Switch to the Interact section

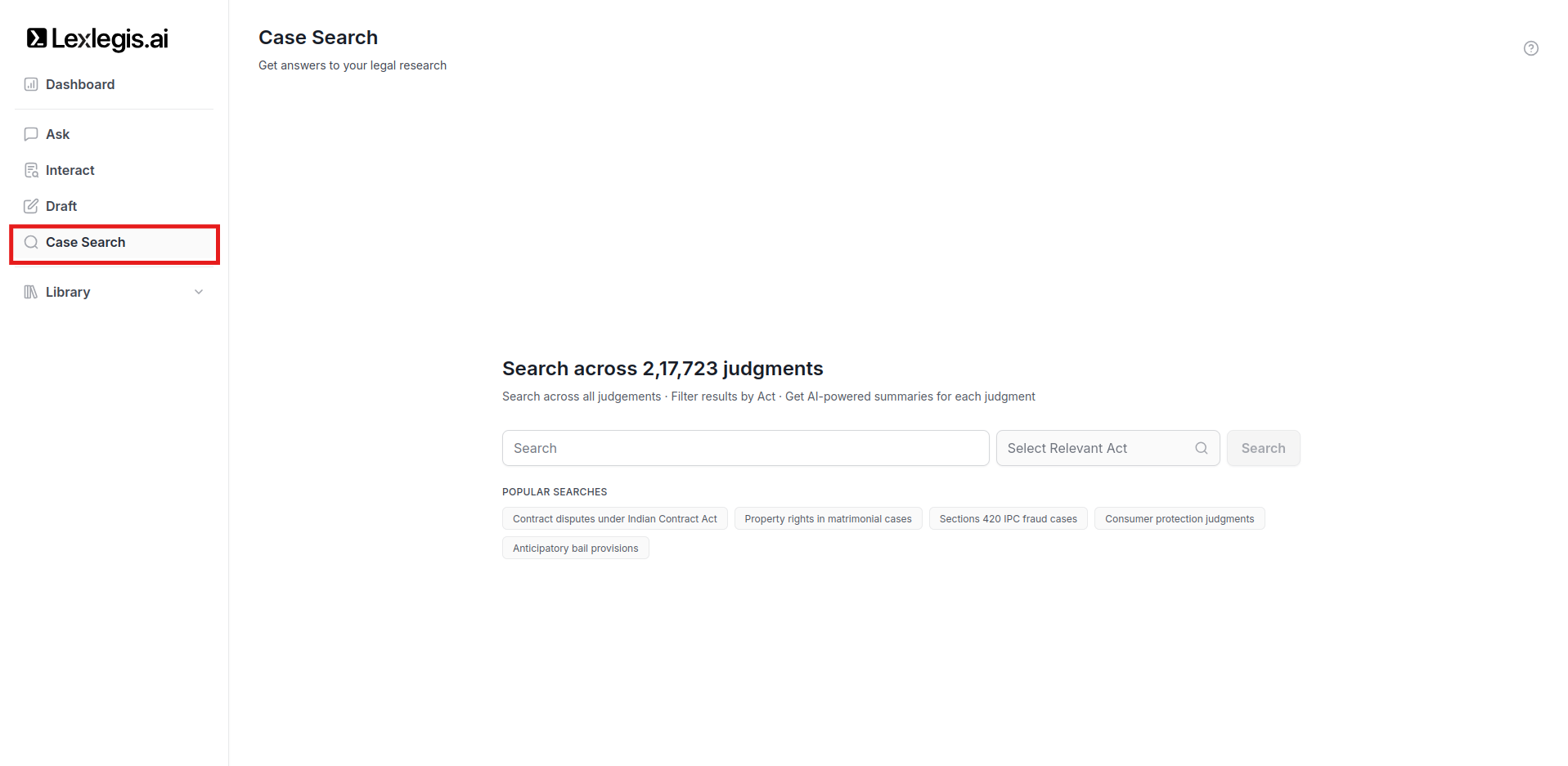(70, 170)
